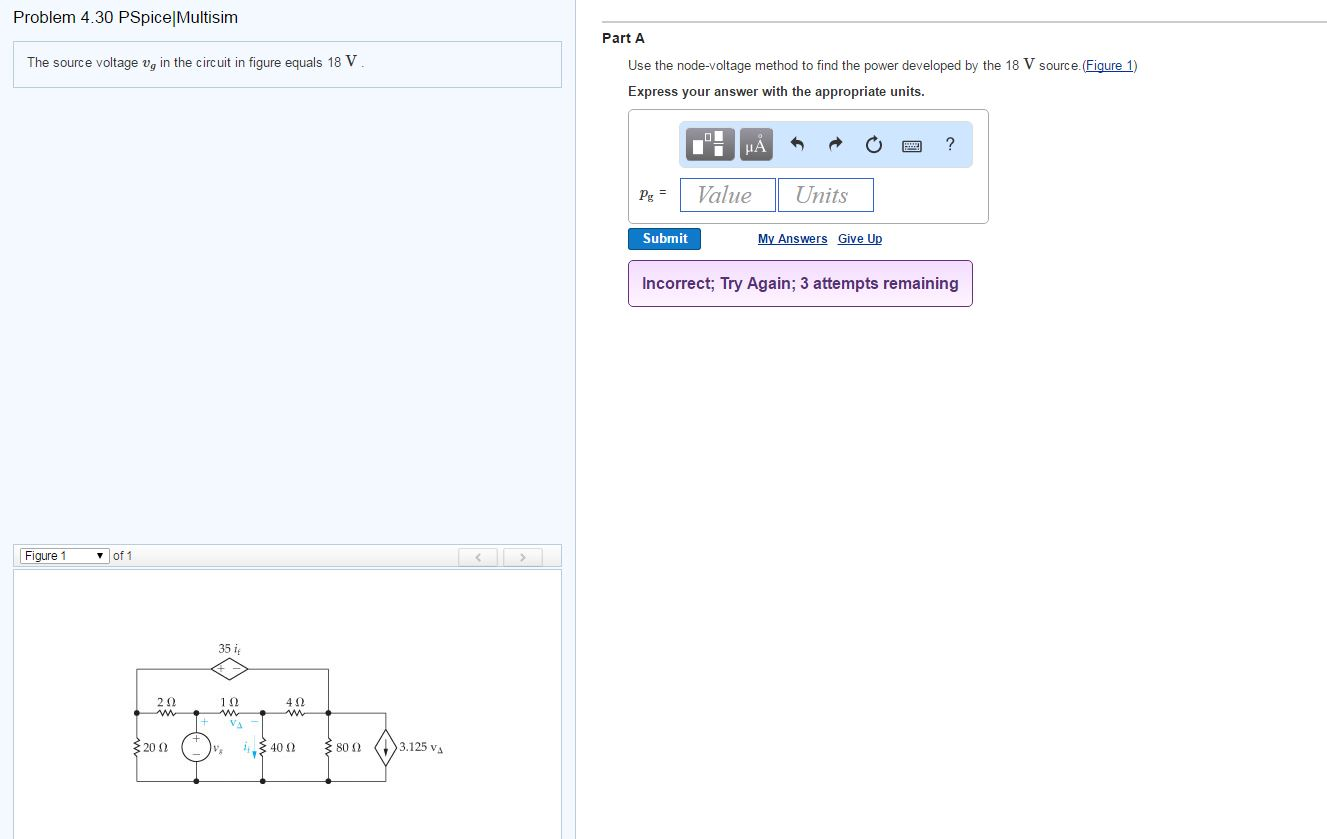Click the redo arrow in answer toolbar

tap(834, 143)
